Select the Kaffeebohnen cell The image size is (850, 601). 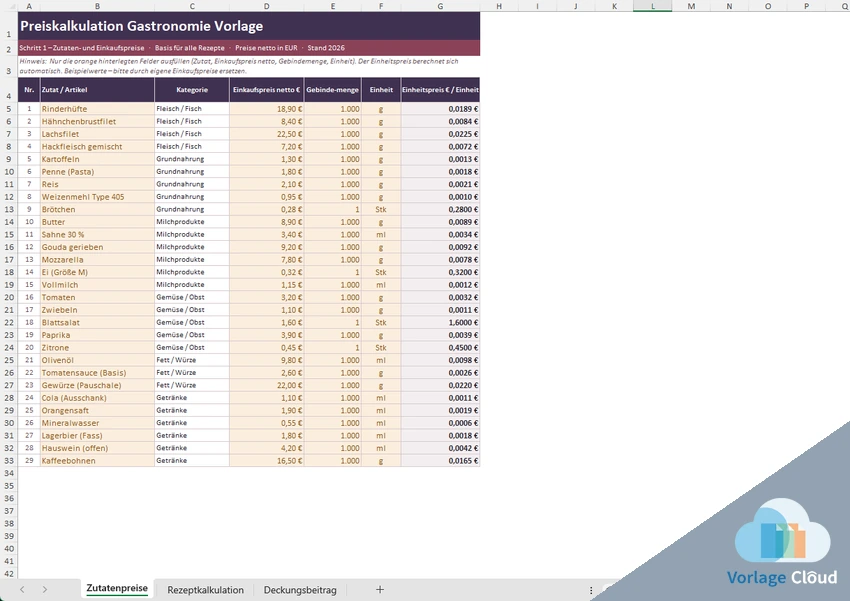pos(97,461)
